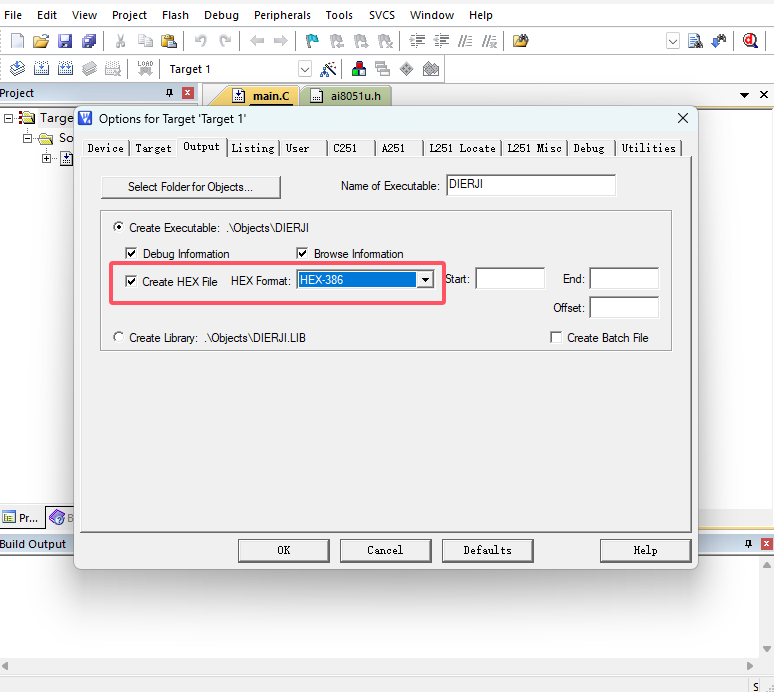Open the File menu

tap(13, 15)
